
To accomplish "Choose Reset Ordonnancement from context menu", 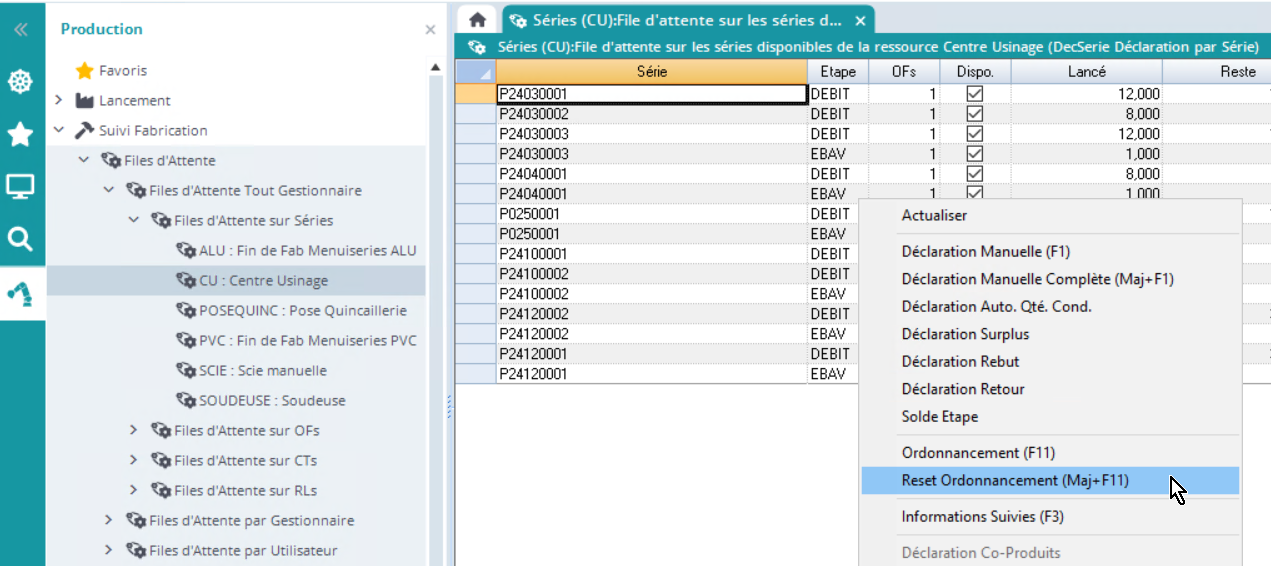I will coord(1014,480).
